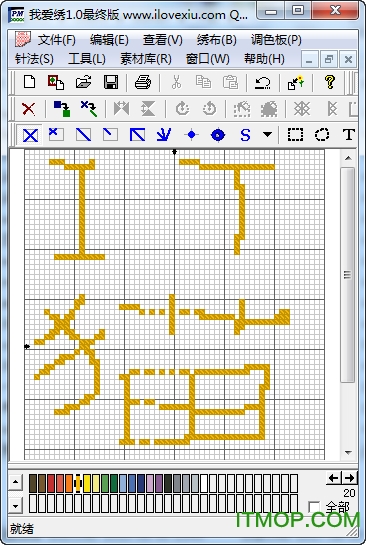Open the 调色板(P) menu
This screenshot has width=366, height=545.
click(276, 40)
